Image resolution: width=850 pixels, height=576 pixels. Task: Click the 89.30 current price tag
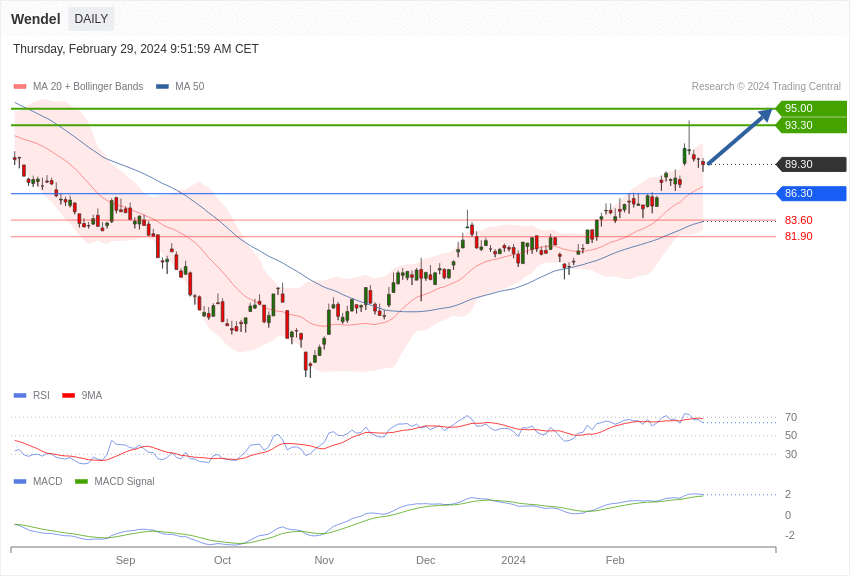pos(810,164)
